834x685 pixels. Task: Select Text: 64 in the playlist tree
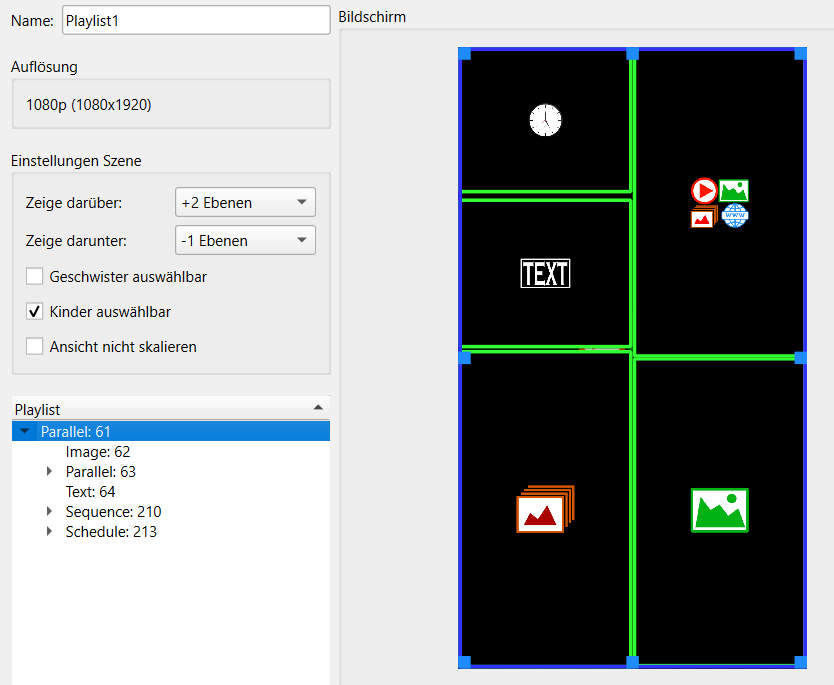(90, 492)
